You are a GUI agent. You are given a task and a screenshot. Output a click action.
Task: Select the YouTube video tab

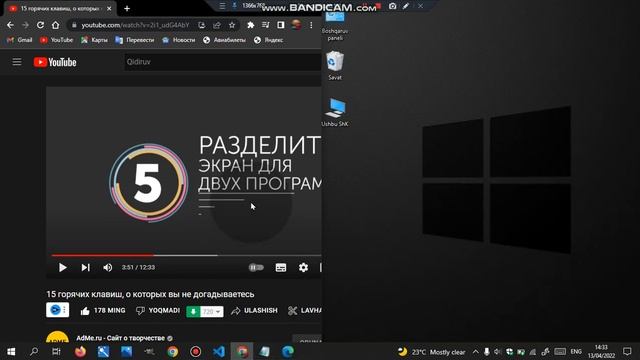click(x=60, y=8)
